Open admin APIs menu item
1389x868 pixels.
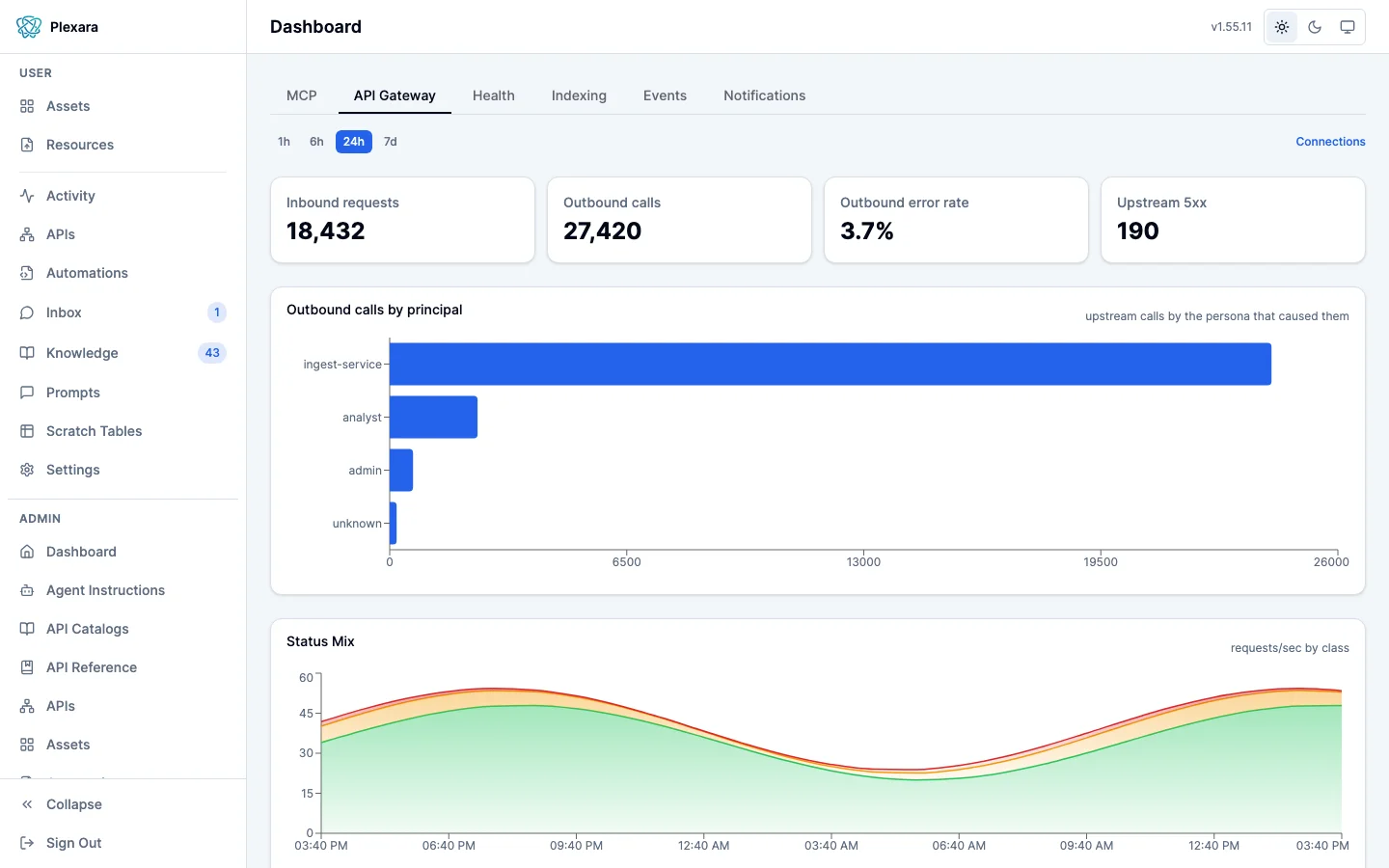[x=123, y=706]
